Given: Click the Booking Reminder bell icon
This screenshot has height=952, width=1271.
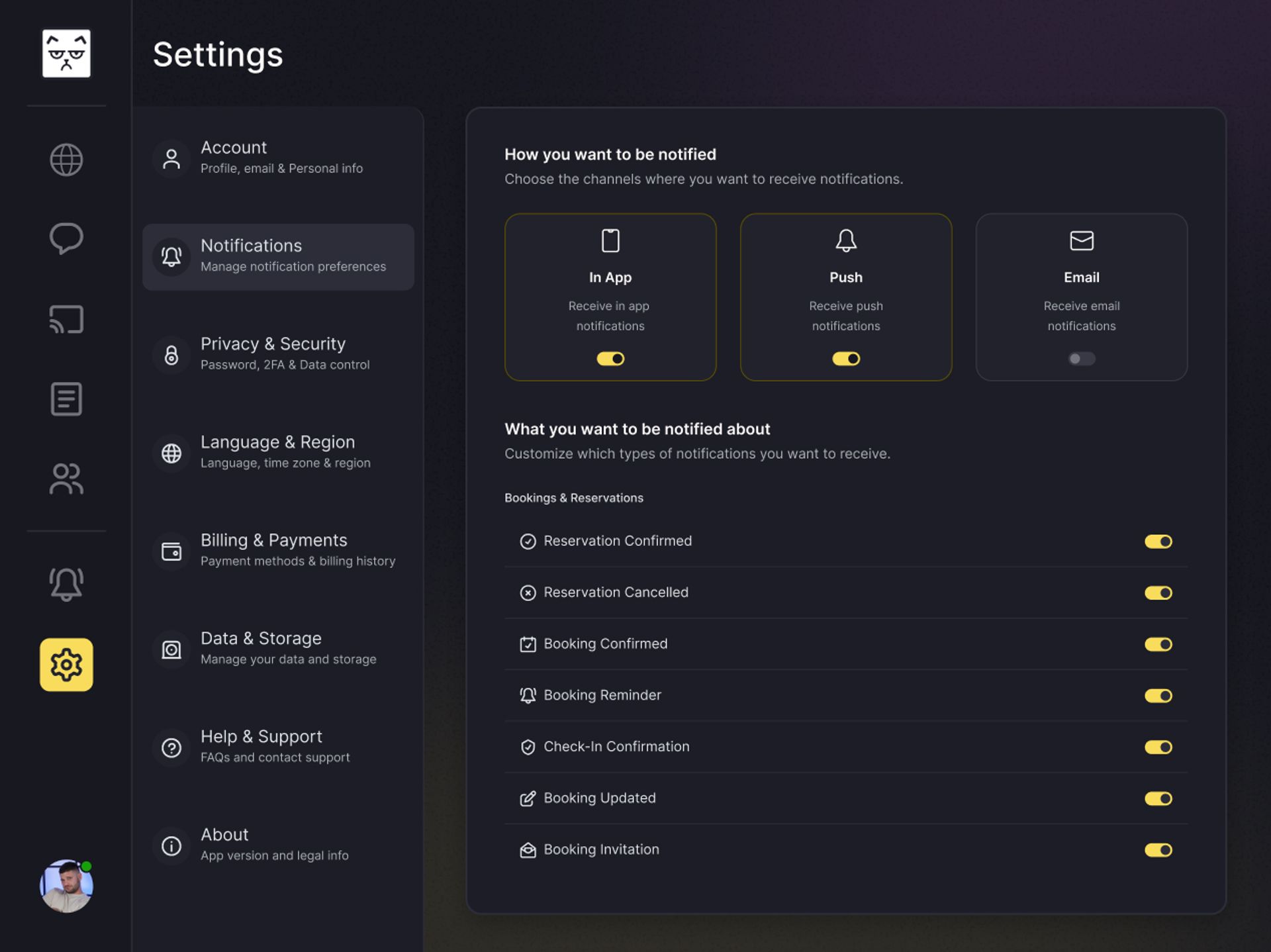Looking at the screenshot, I should 528,695.
